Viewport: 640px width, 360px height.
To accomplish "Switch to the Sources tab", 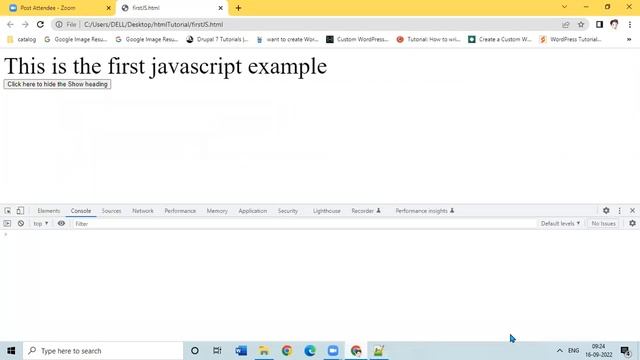I will [x=111, y=211].
